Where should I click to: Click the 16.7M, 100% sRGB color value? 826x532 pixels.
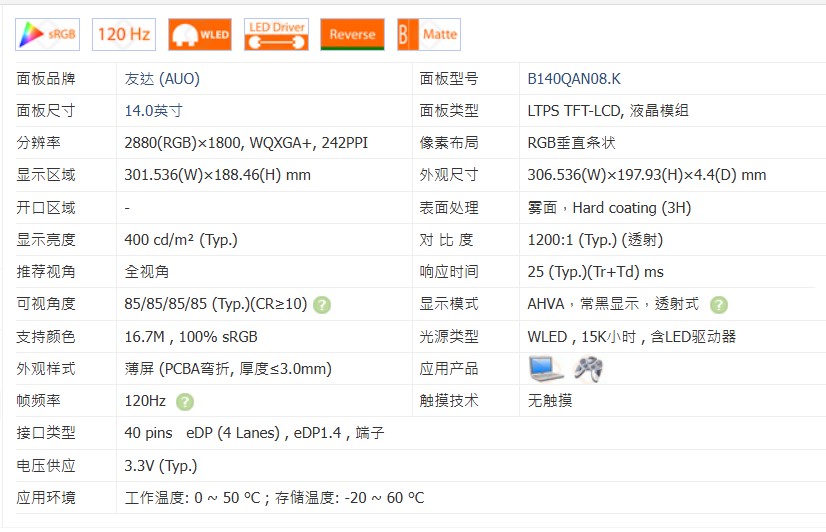click(x=190, y=337)
